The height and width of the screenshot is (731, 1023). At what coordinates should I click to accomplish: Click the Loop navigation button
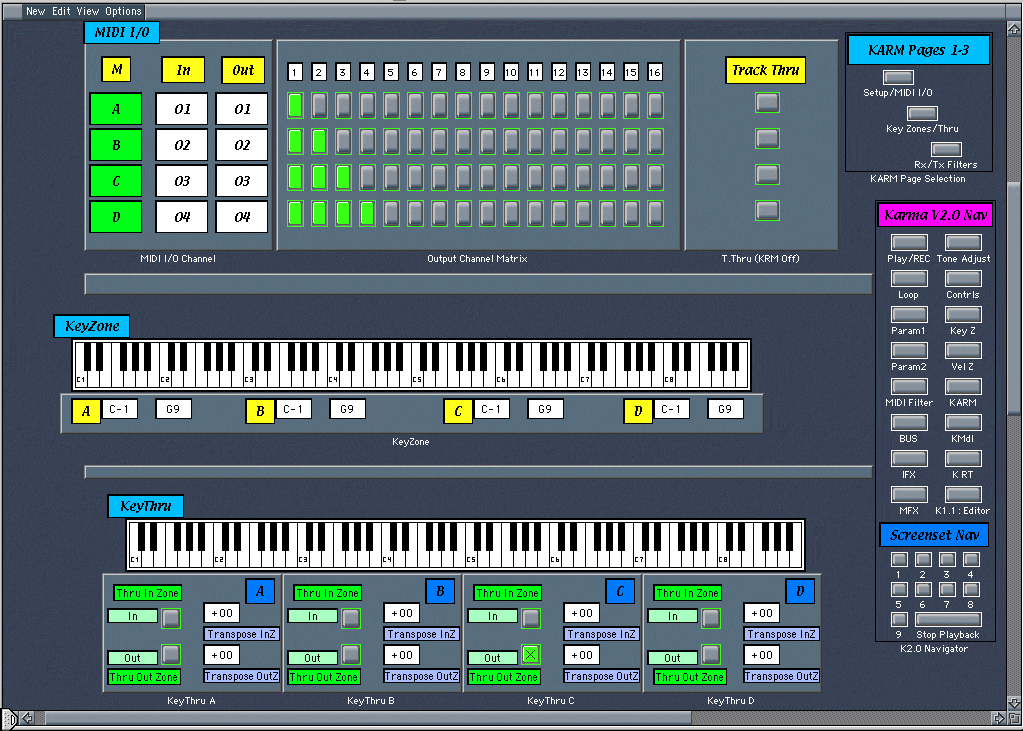coord(909,279)
